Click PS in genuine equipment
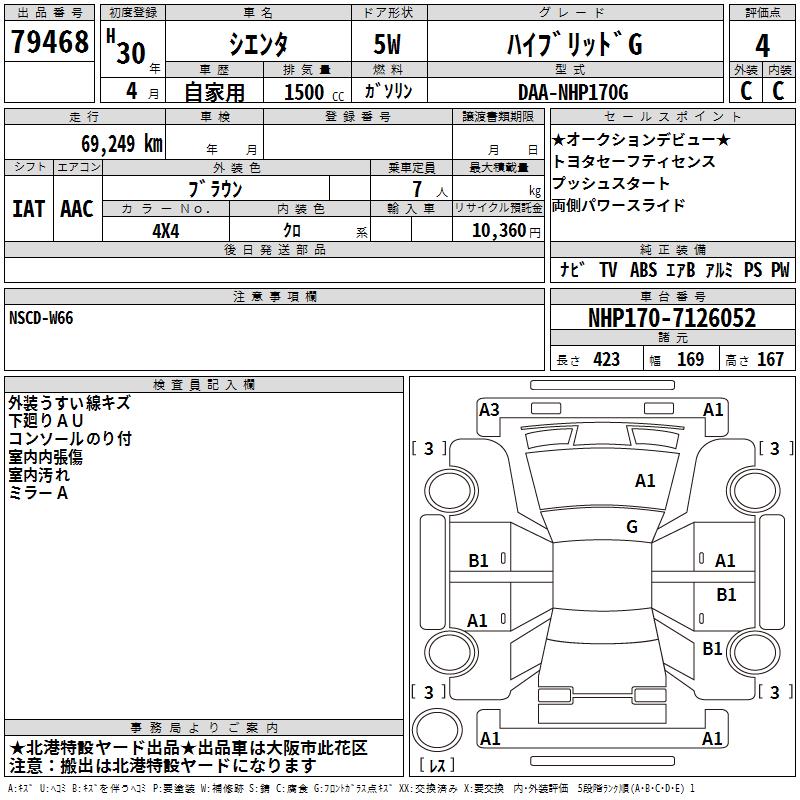The width and height of the screenshot is (800, 800). pyautogui.click(x=753, y=269)
